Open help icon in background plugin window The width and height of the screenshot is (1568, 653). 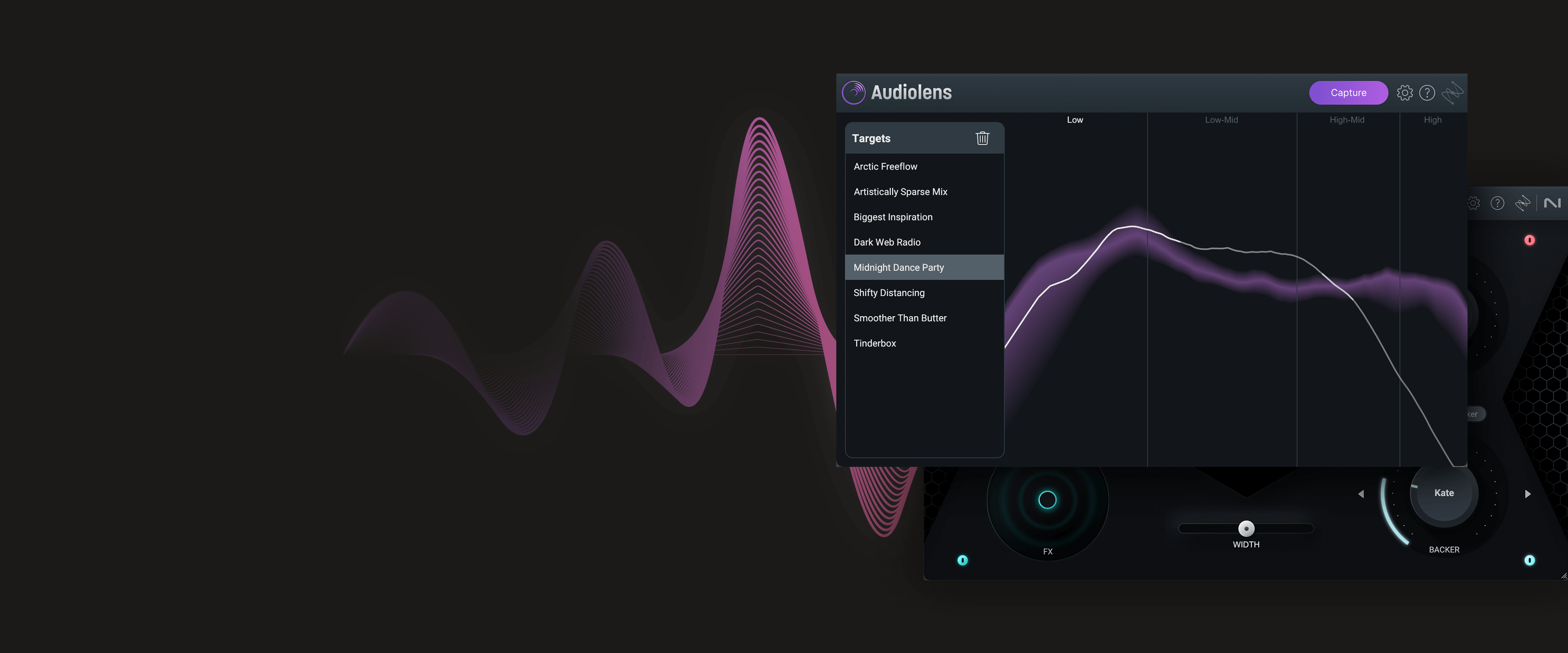click(1497, 203)
